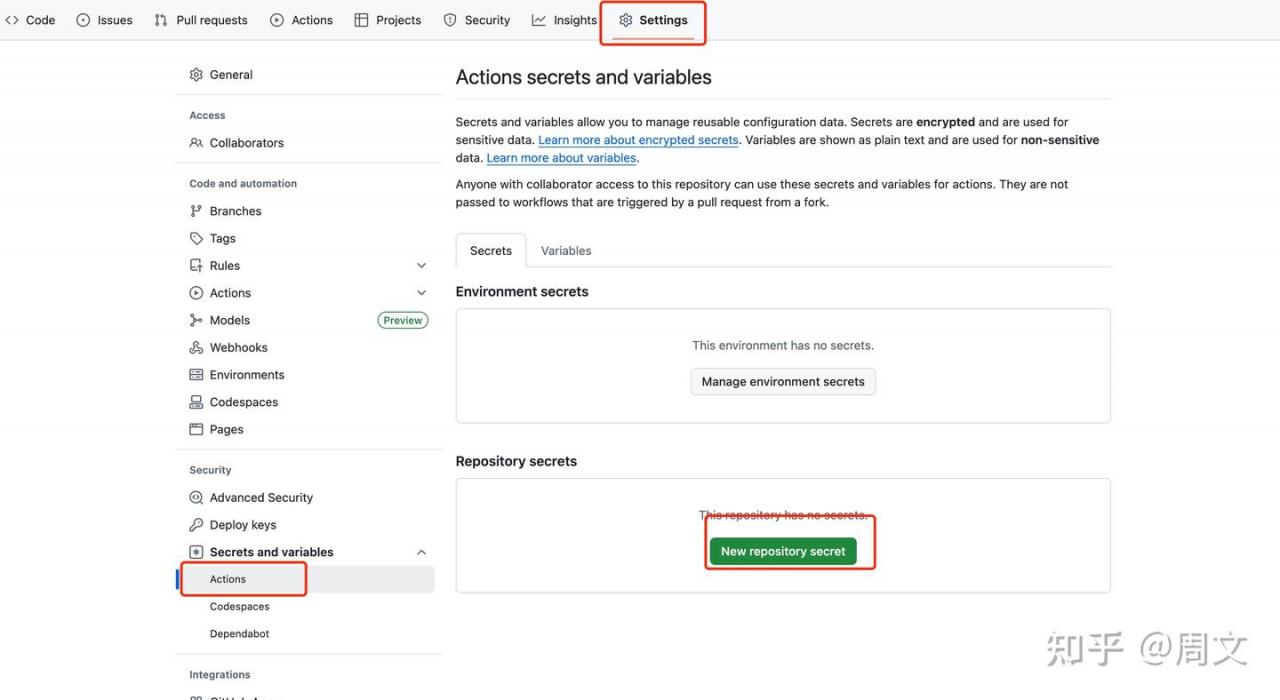This screenshot has height=700, width=1280.
Task: Switch to the Secrets tab
Action: pyautogui.click(x=491, y=250)
